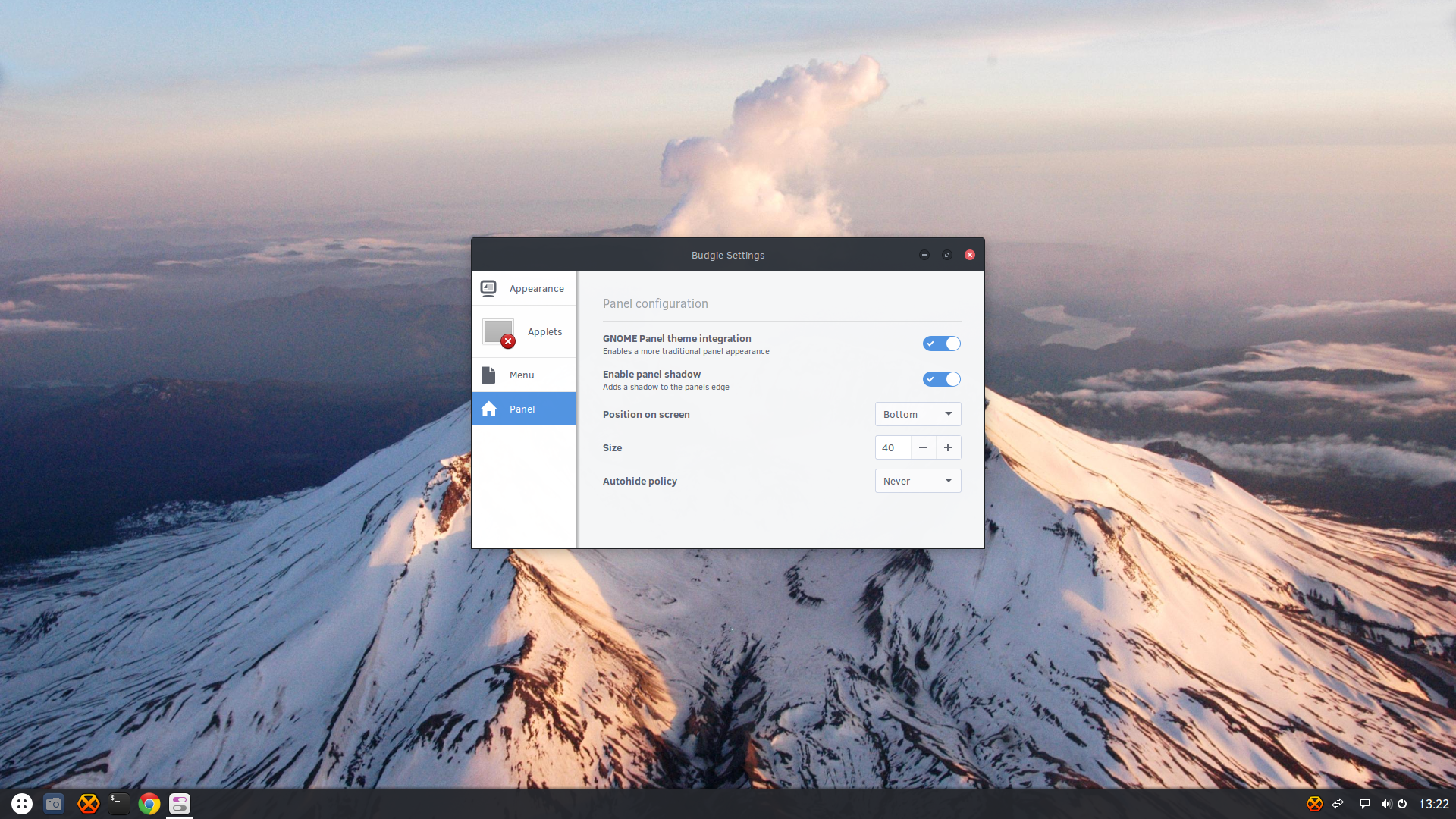Image resolution: width=1456 pixels, height=819 pixels.
Task: Click the Panel configuration heading
Action: pyautogui.click(x=655, y=303)
